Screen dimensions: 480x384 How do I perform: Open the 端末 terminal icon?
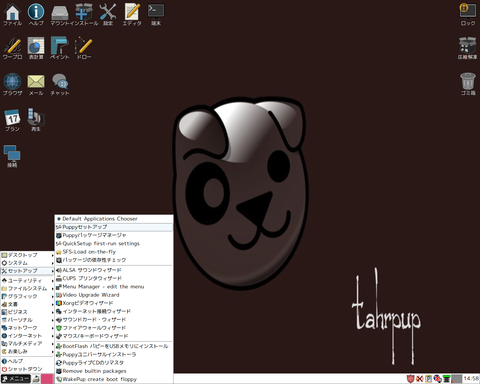tap(156, 14)
